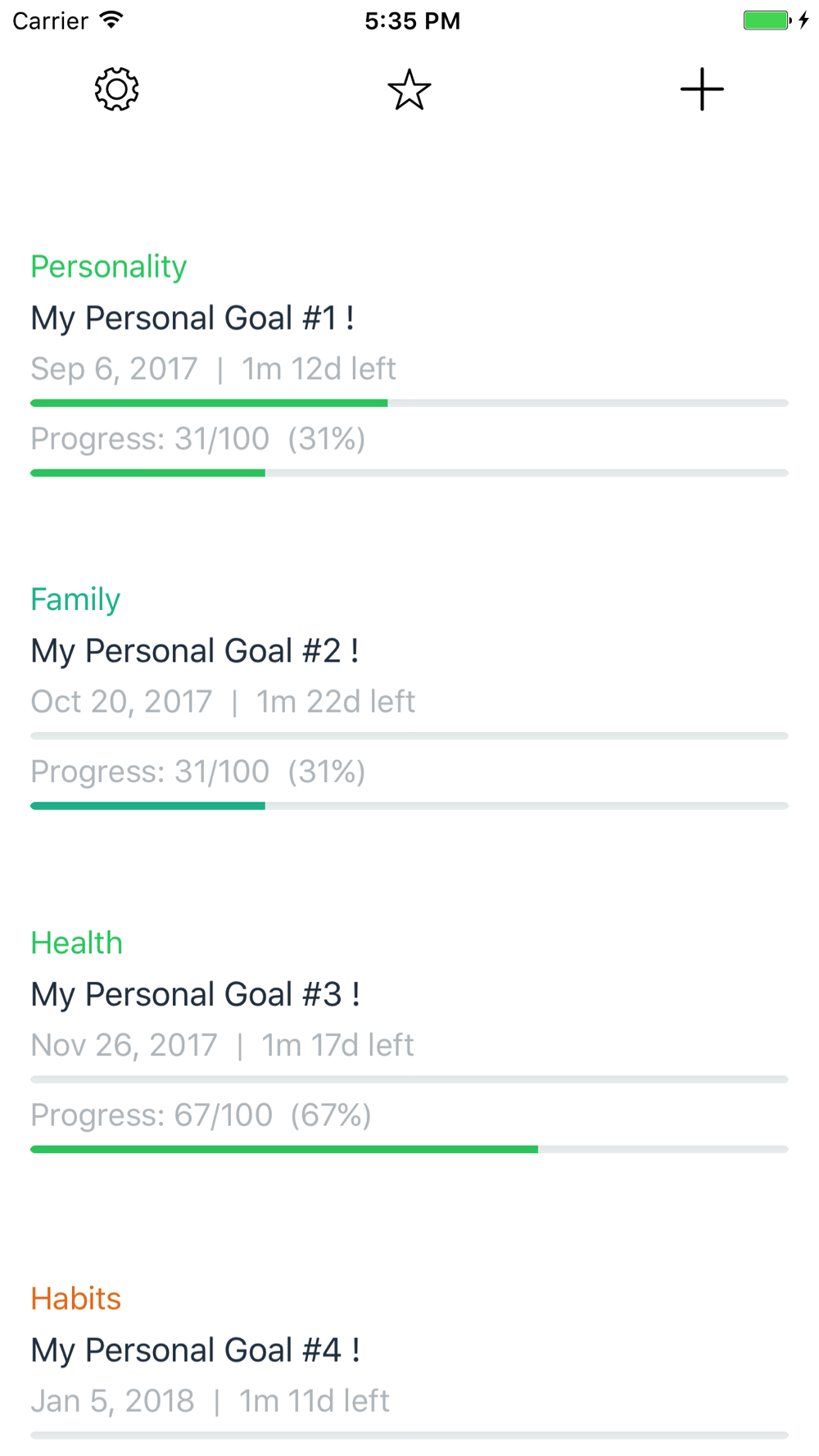Add a new goal with plus icon

(x=702, y=89)
